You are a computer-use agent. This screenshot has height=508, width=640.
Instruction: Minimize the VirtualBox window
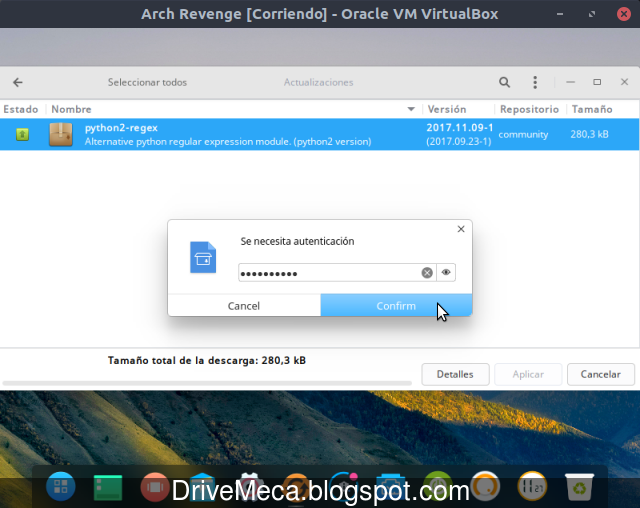(x=560, y=14)
